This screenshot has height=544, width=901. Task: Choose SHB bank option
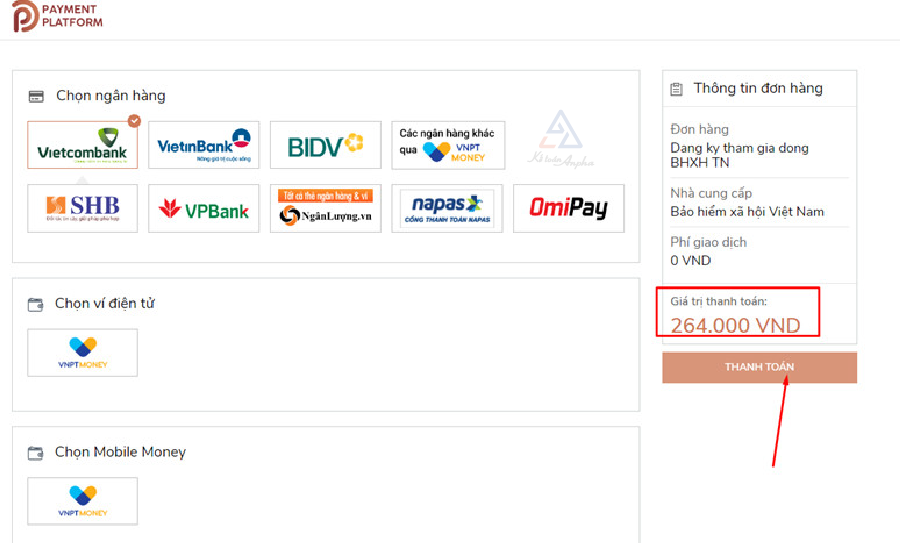coord(82,208)
